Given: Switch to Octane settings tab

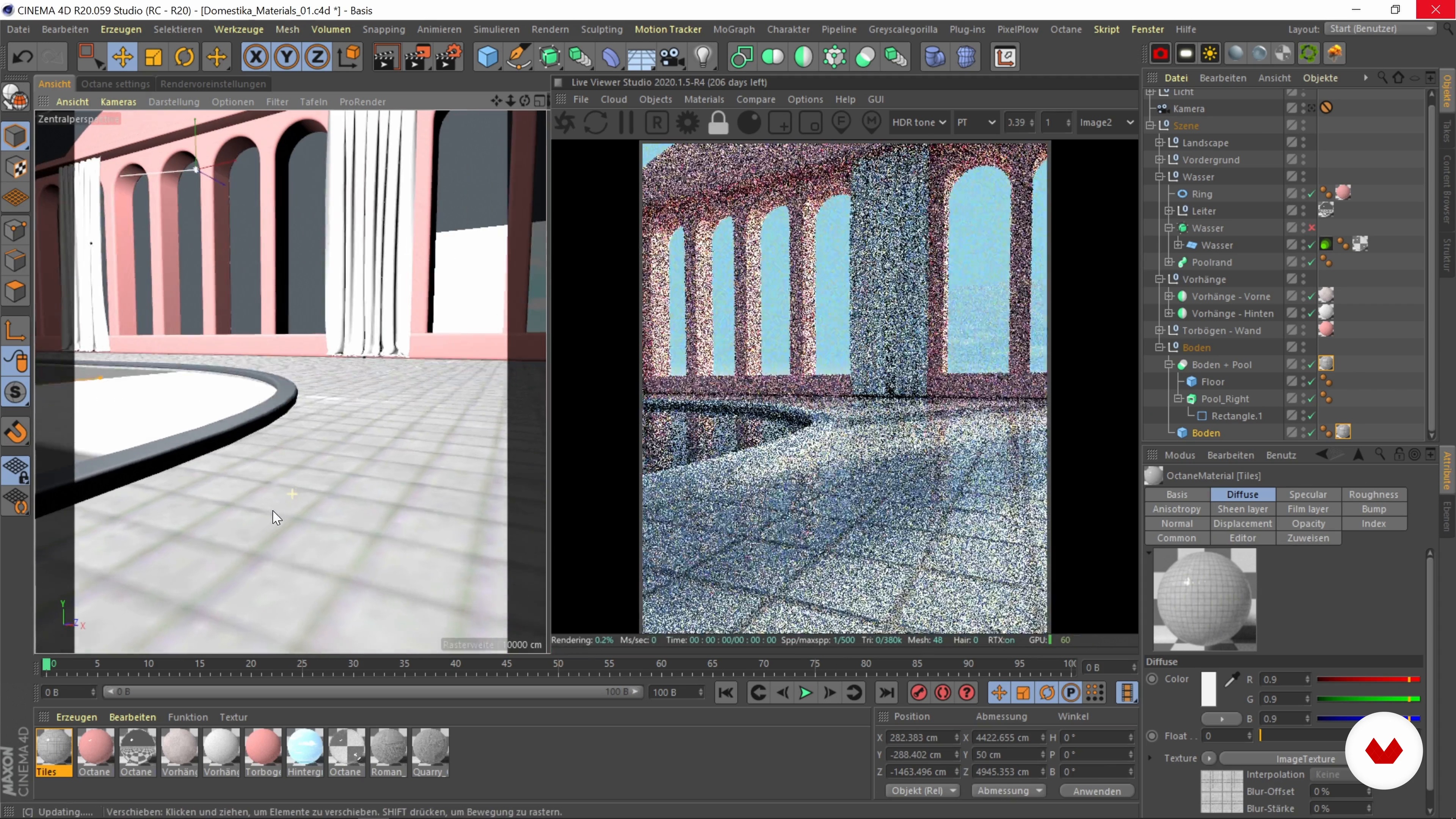Looking at the screenshot, I should coord(115,84).
